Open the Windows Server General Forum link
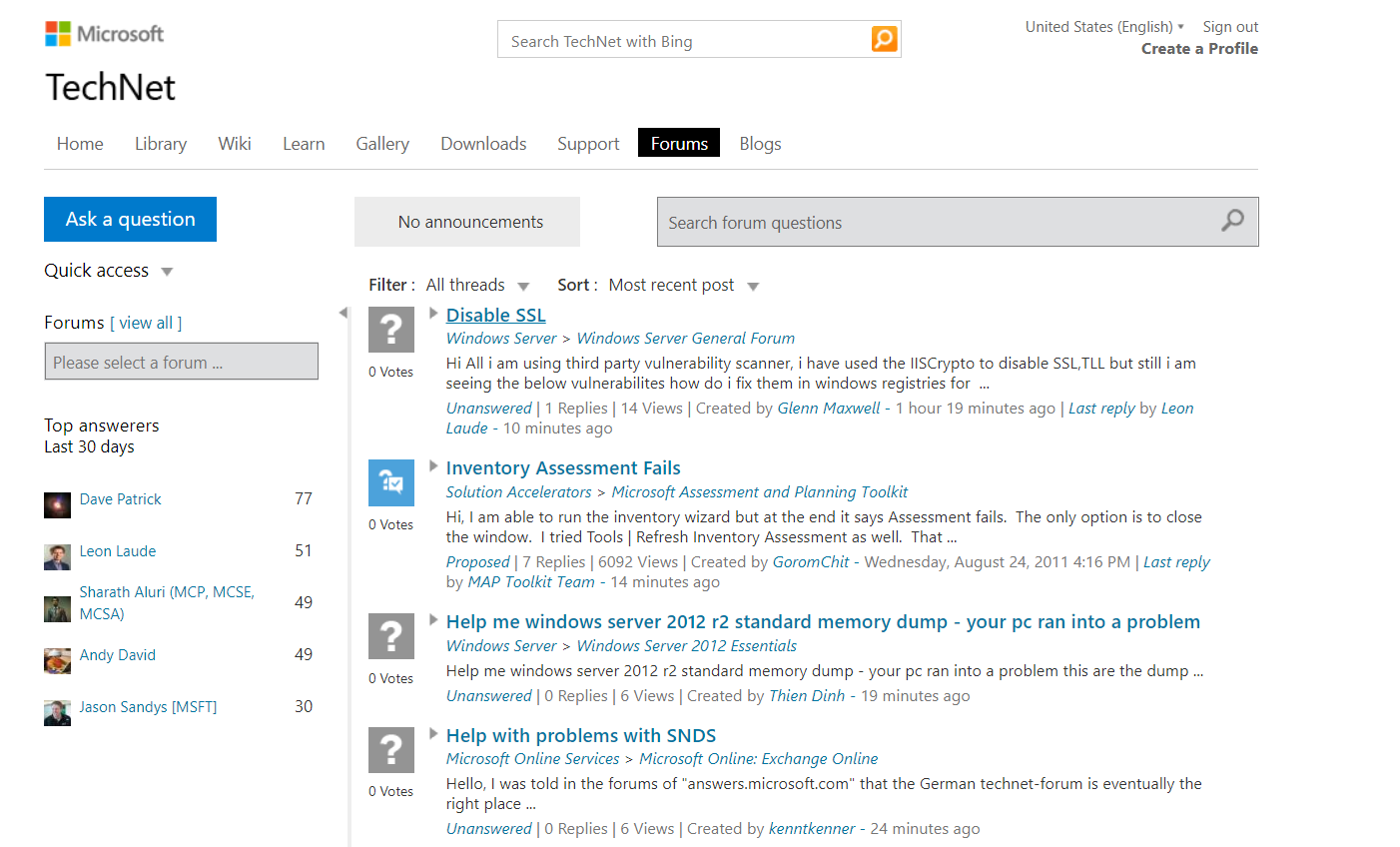 [x=686, y=339]
